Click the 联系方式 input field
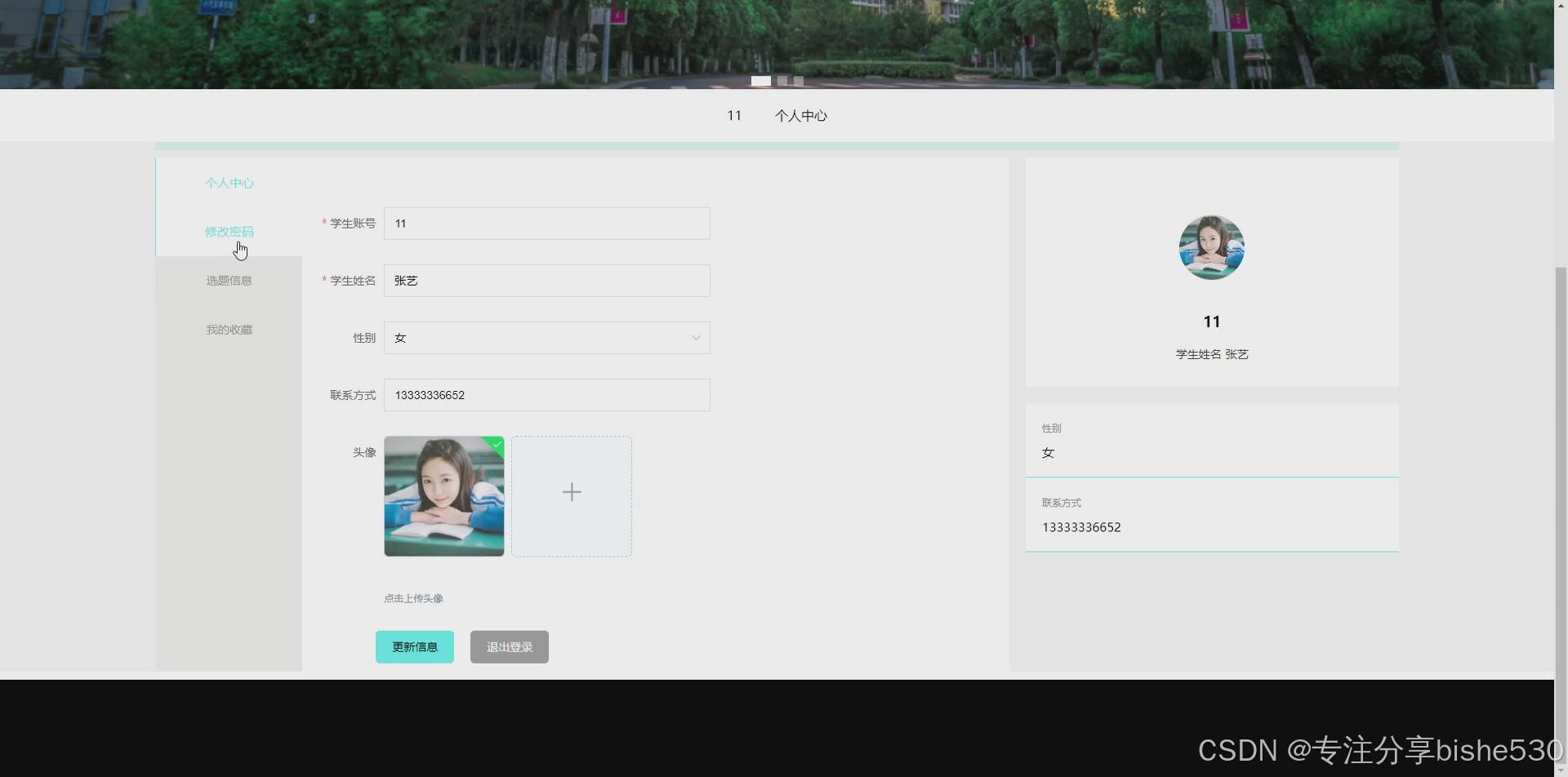 [x=547, y=395]
